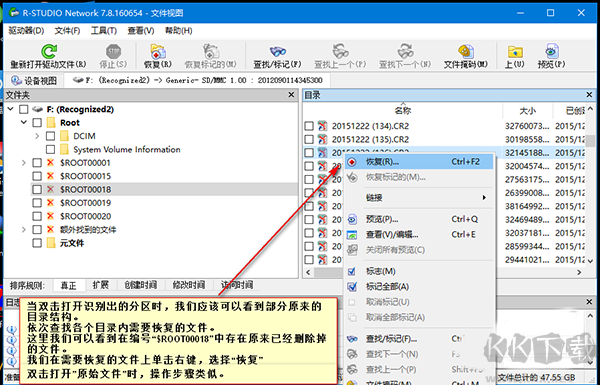600x385 pixels.
Task: Check the Root folder checkbox
Action: pos(37,123)
